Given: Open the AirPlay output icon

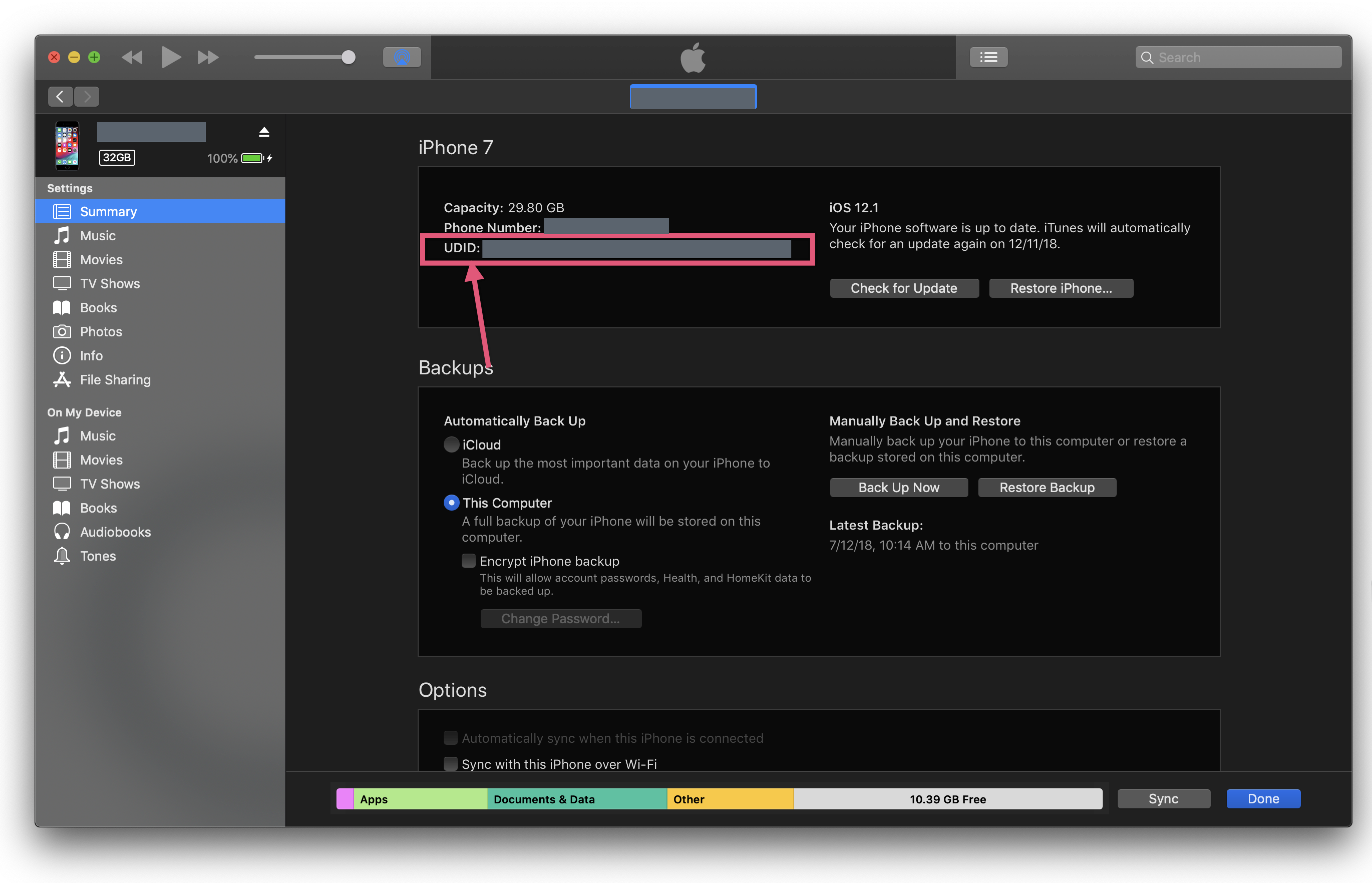Looking at the screenshot, I should [402, 57].
